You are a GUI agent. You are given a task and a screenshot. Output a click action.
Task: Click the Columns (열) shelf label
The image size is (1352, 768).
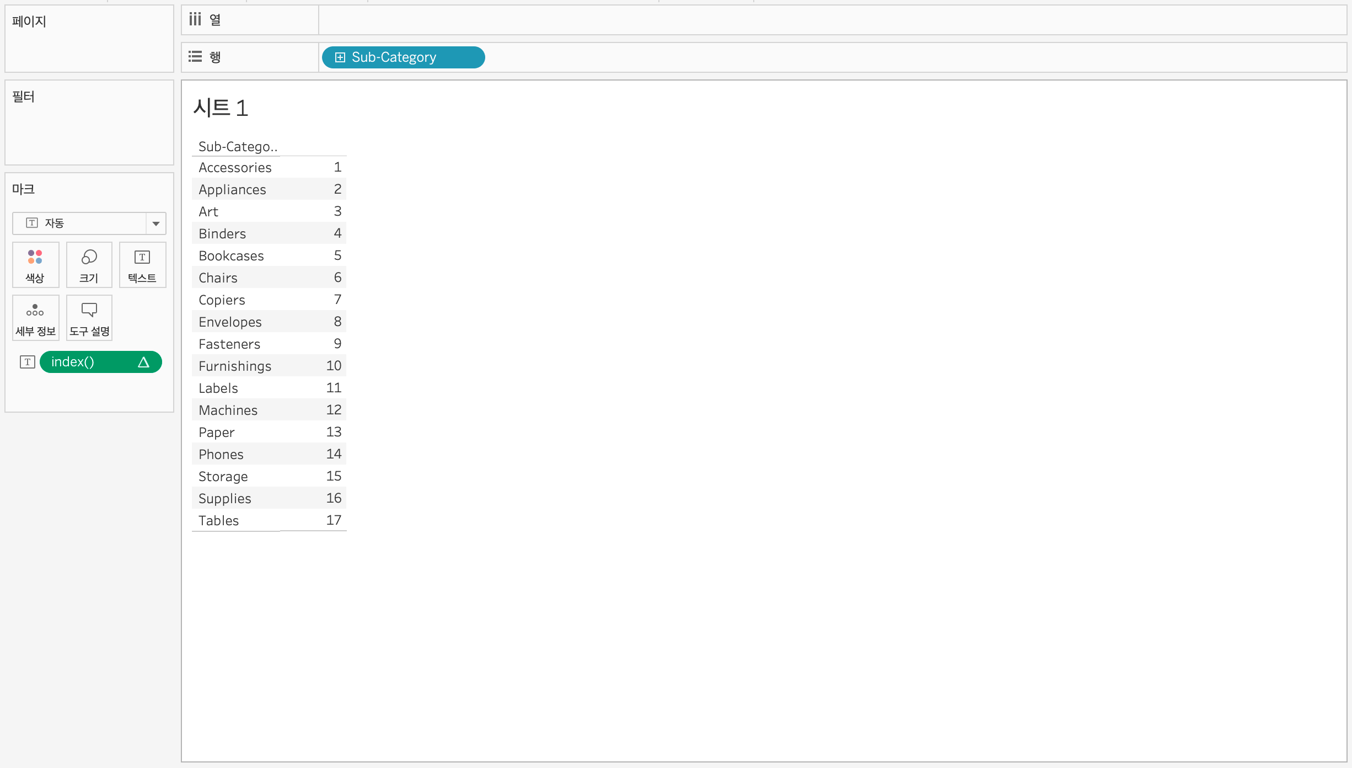tap(215, 20)
